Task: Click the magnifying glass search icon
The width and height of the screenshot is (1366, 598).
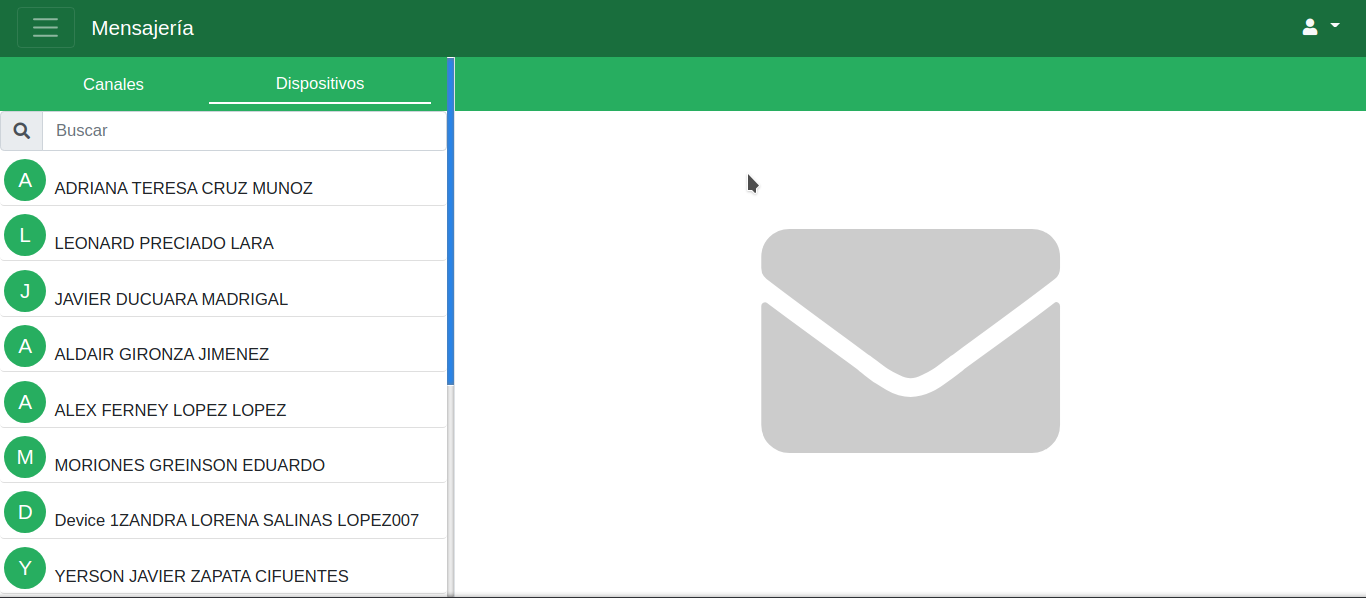Action: click(x=22, y=131)
